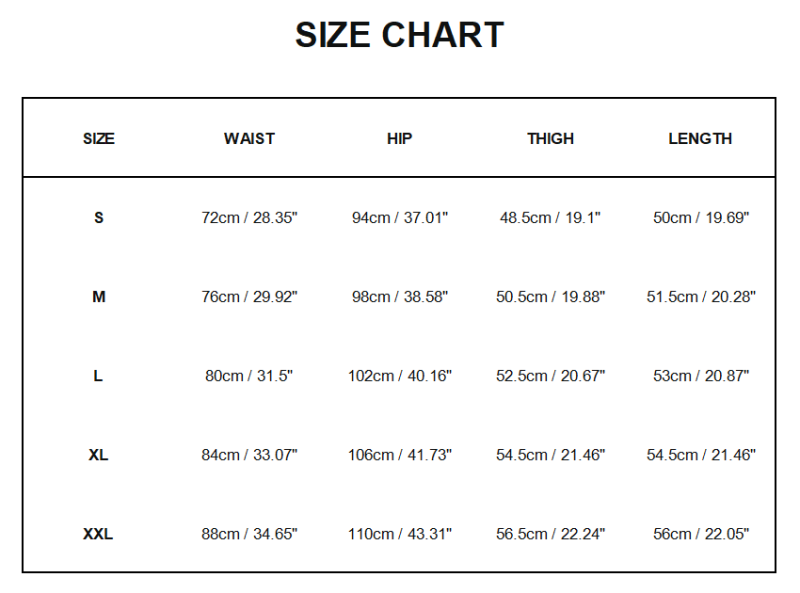Select the 98cm / 38.58" hip value
Viewport: 800px width, 593px height.
click(399, 297)
